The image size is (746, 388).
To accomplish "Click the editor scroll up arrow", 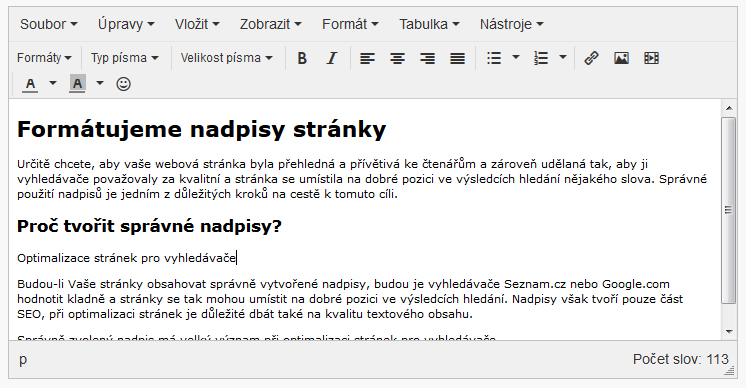I will pos(729,108).
